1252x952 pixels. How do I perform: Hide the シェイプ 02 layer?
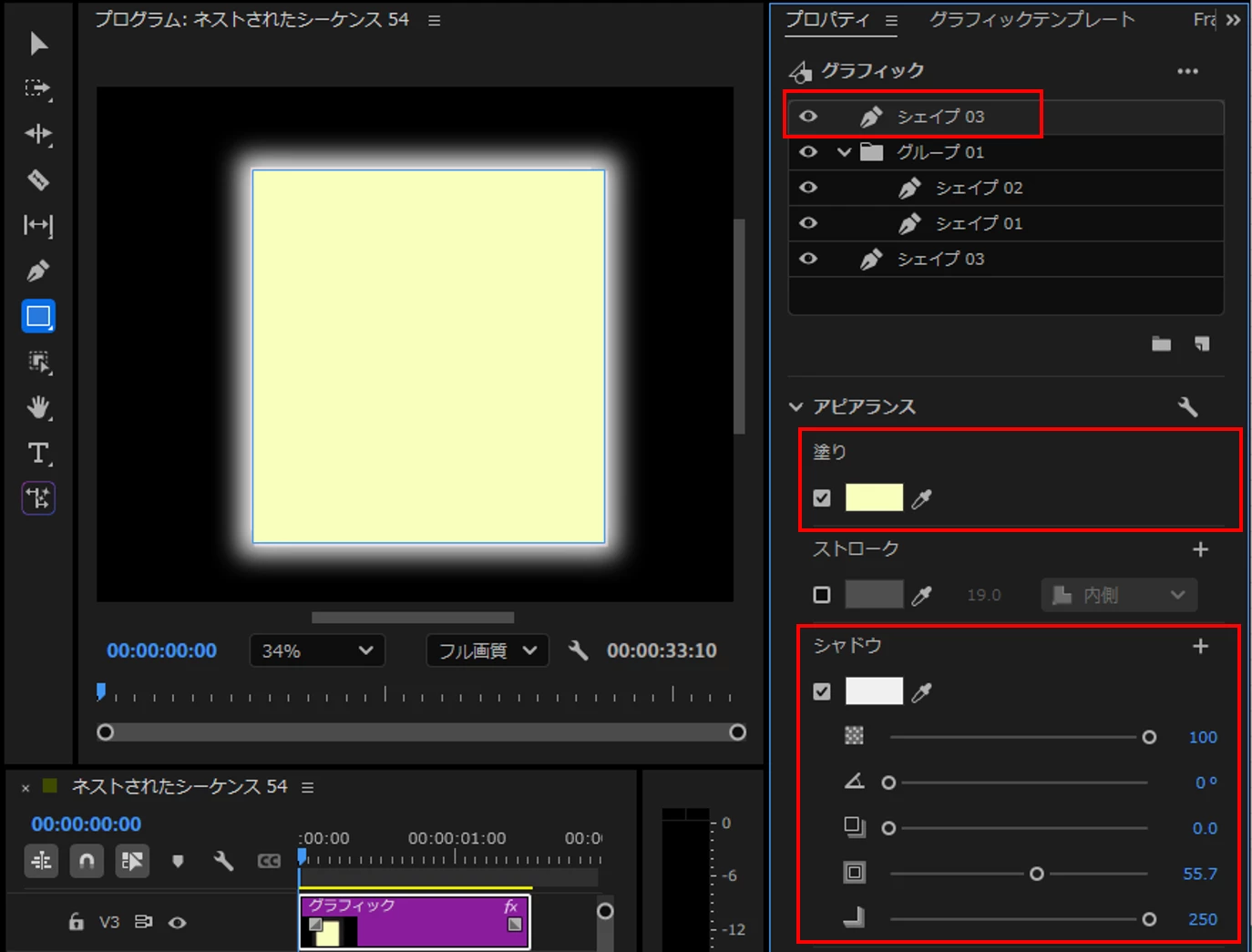click(x=808, y=187)
